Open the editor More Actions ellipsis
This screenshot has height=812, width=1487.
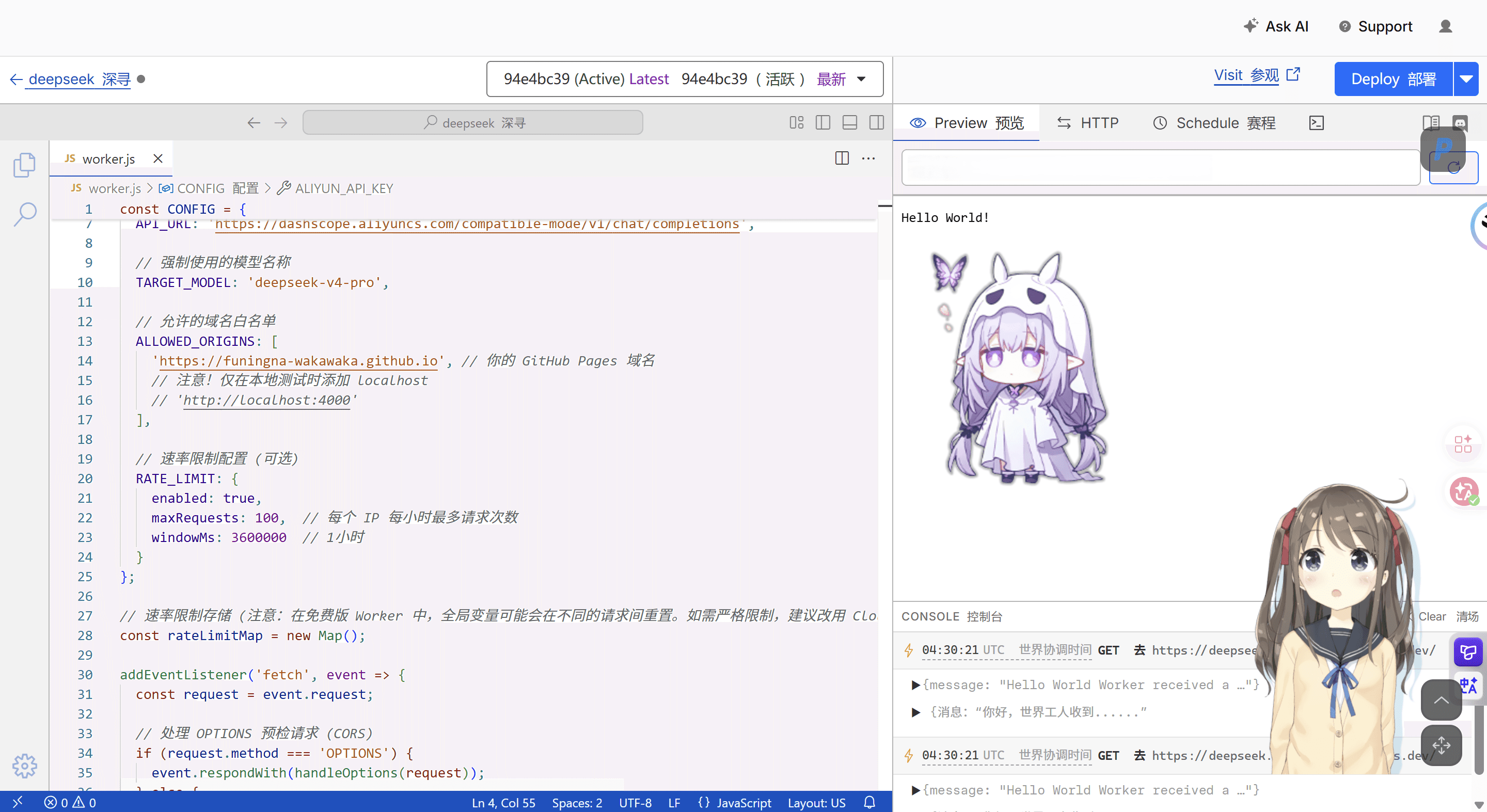(868, 158)
